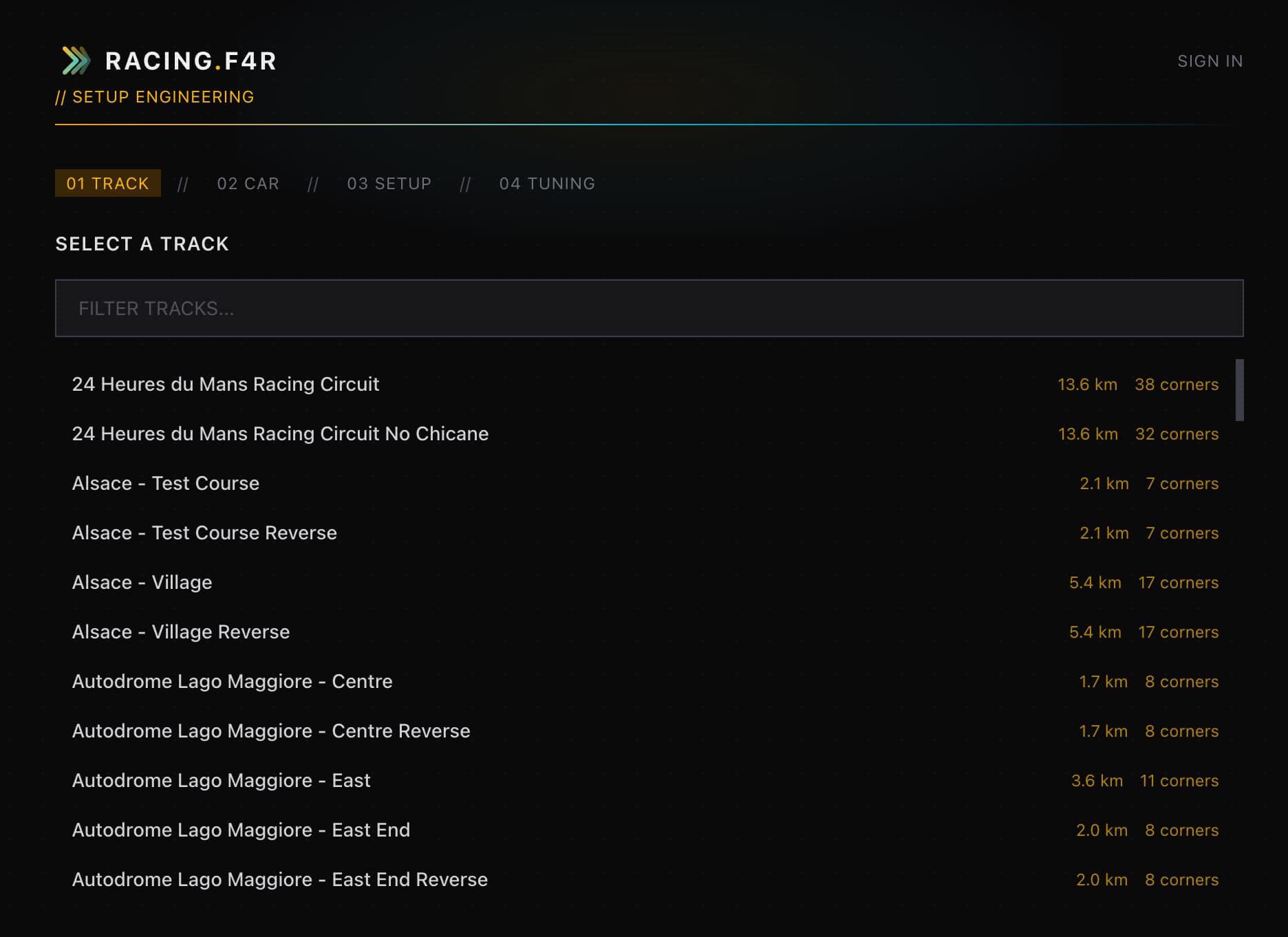Select Autodrome Lago Maggiore - East End Reverse
This screenshot has height=937, width=1288.
(x=279, y=879)
